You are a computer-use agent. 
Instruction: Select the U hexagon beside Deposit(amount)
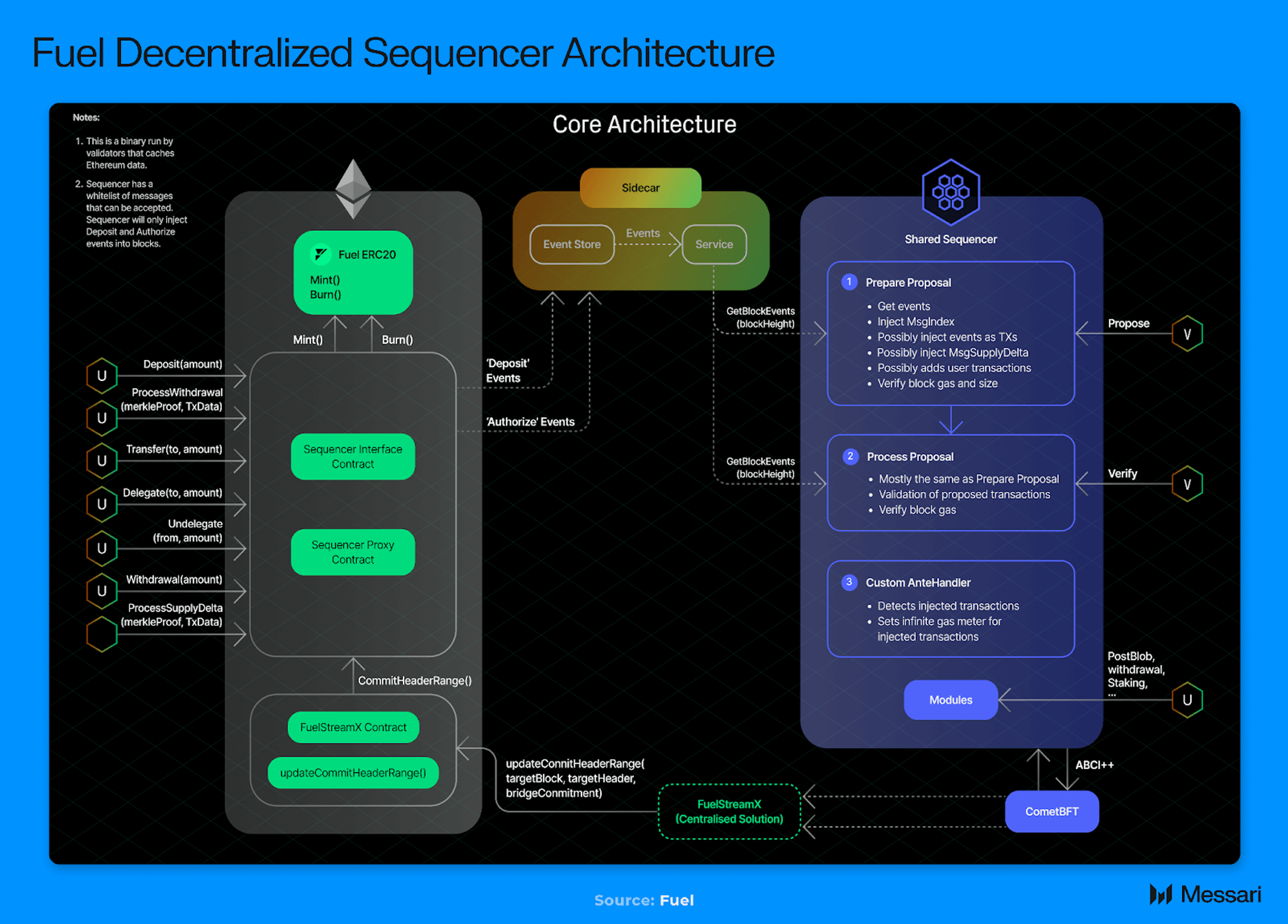click(x=102, y=376)
